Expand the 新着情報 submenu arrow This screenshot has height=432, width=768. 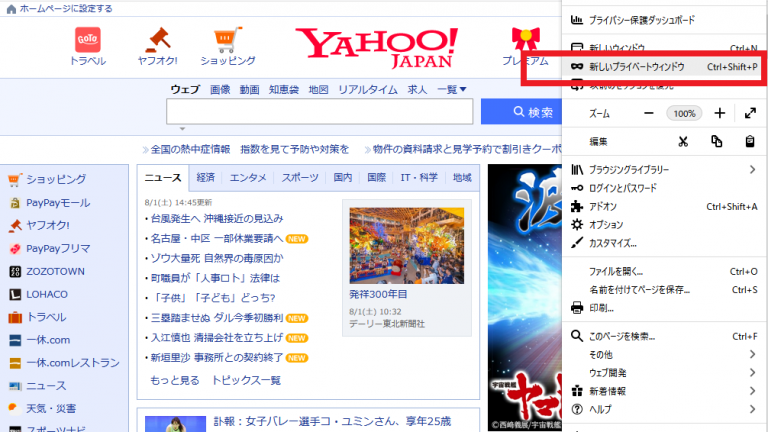point(752,391)
